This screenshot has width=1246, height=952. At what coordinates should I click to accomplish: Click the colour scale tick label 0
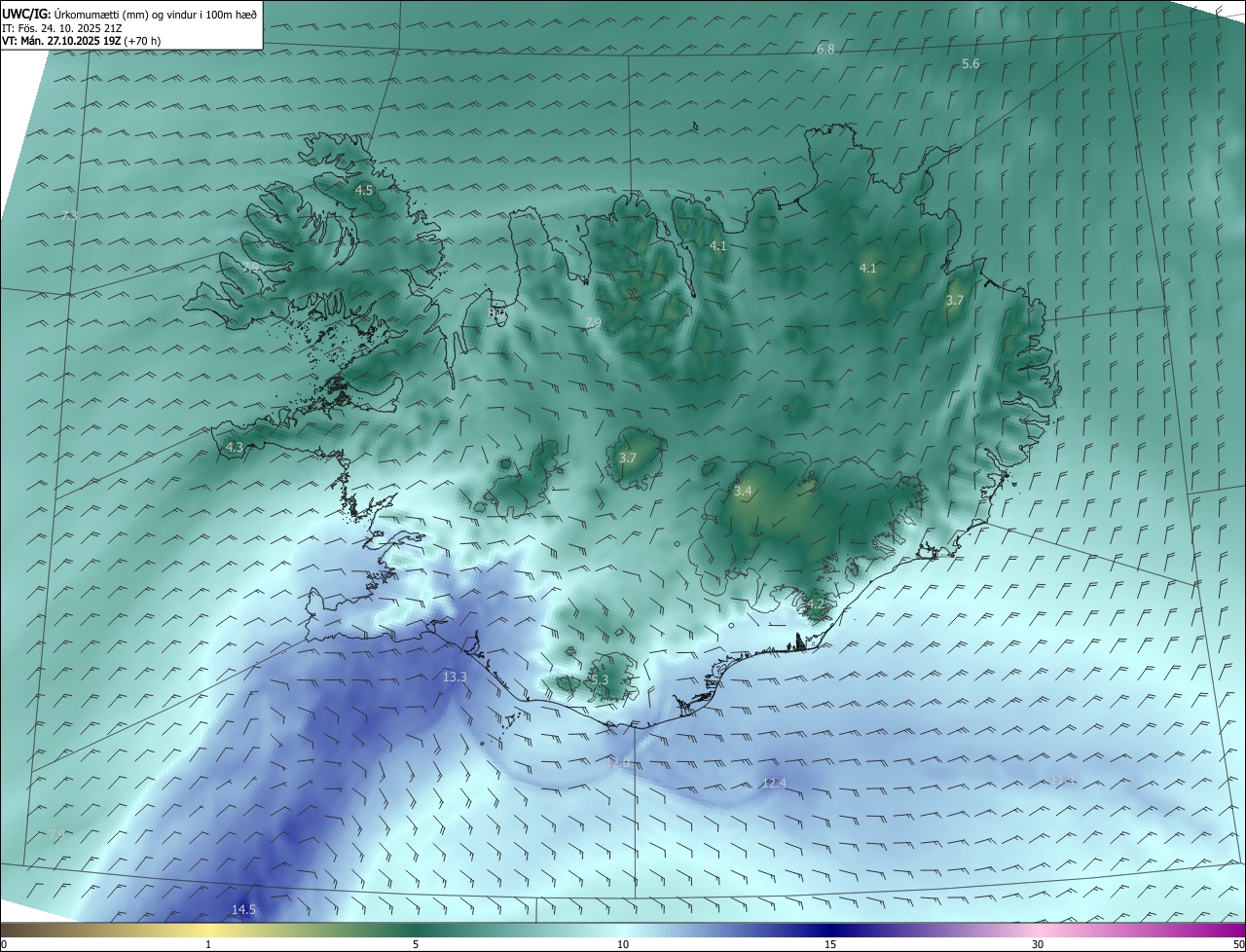pos(4,944)
